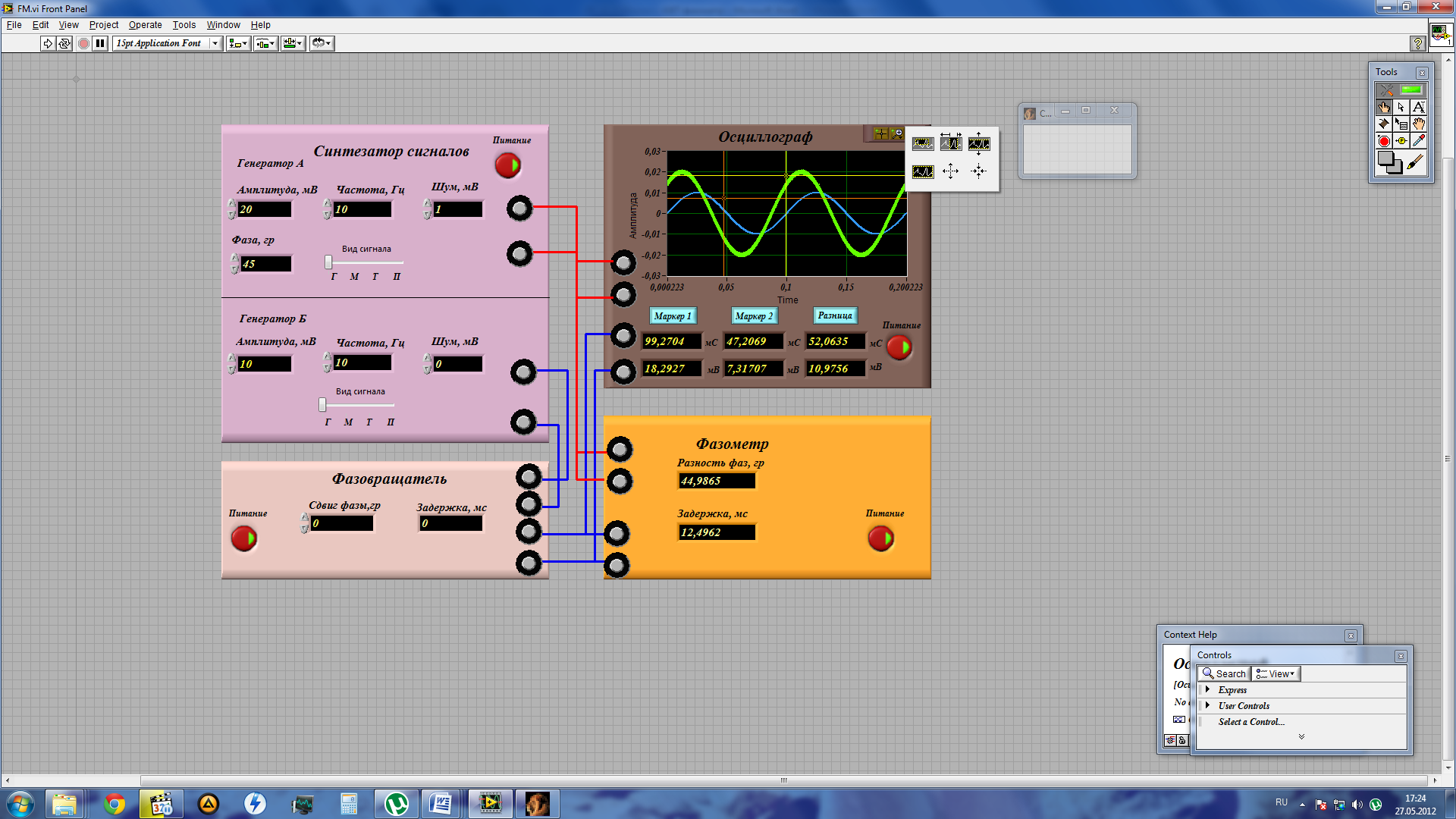Viewport: 1456px width, 819px height.
Task: Expand Controls palette with double chevron
Action: coord(1301,737)
